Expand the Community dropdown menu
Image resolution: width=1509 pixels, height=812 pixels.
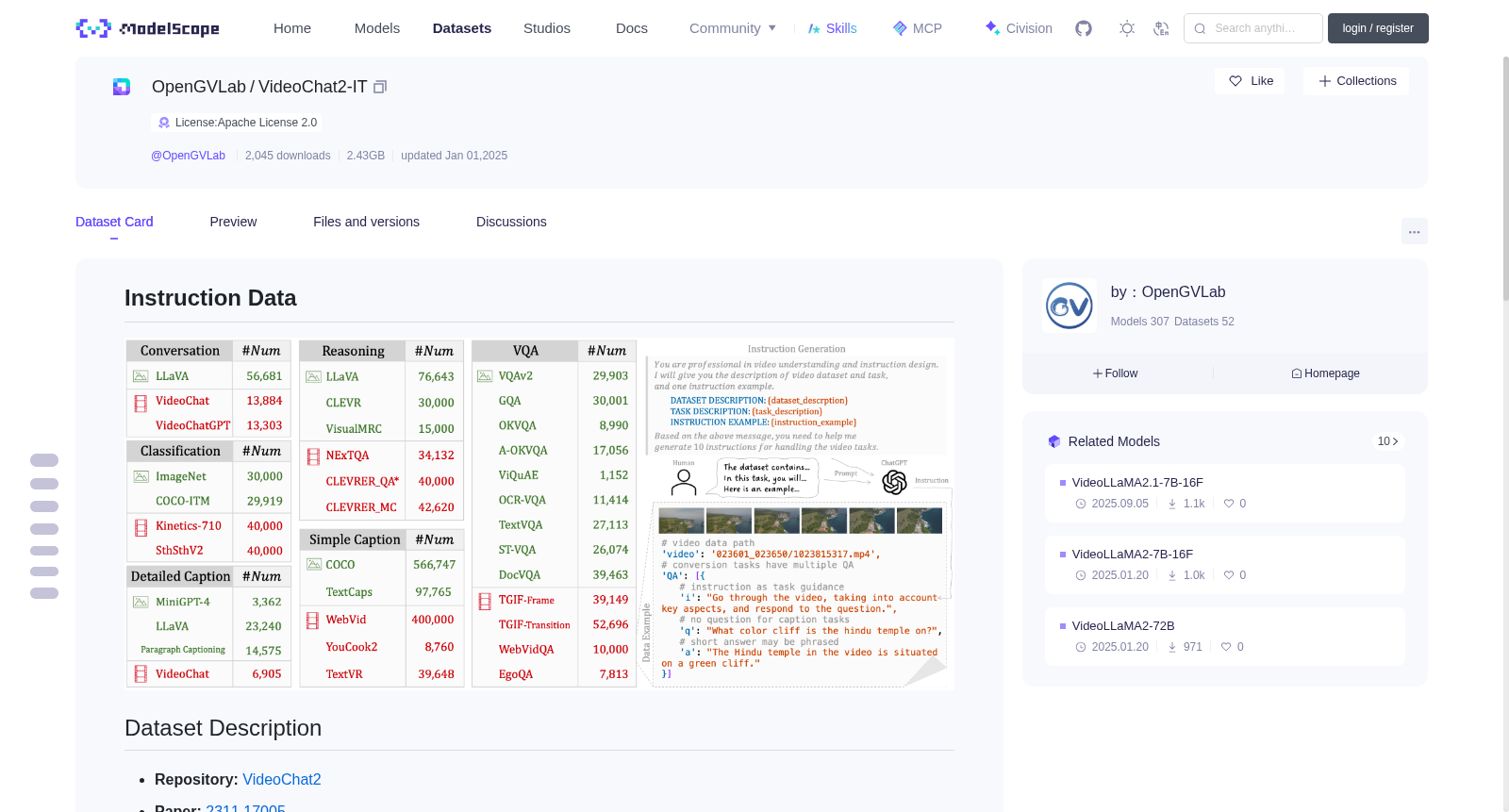pos(733,28)
